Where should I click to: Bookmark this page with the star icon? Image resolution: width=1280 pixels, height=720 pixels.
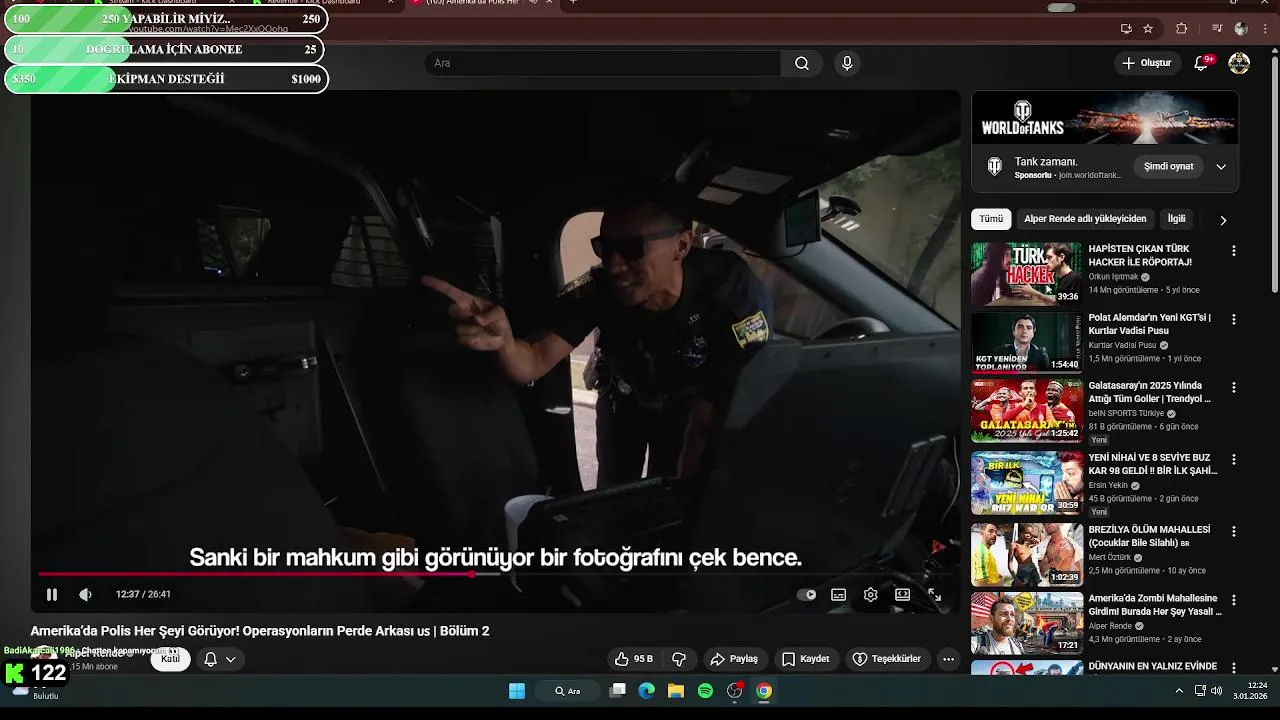tap(1148, 29)
